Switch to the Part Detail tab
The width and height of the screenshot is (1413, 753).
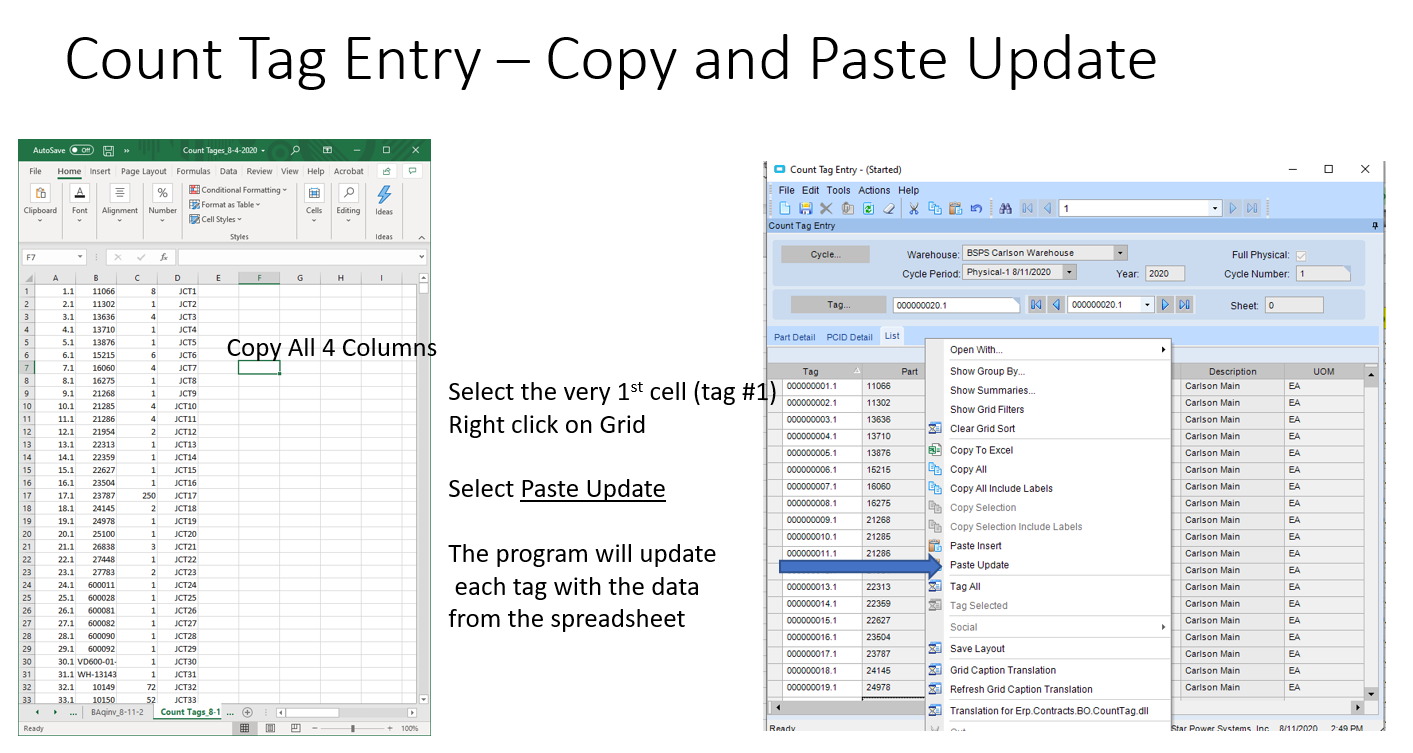[795, 337]
